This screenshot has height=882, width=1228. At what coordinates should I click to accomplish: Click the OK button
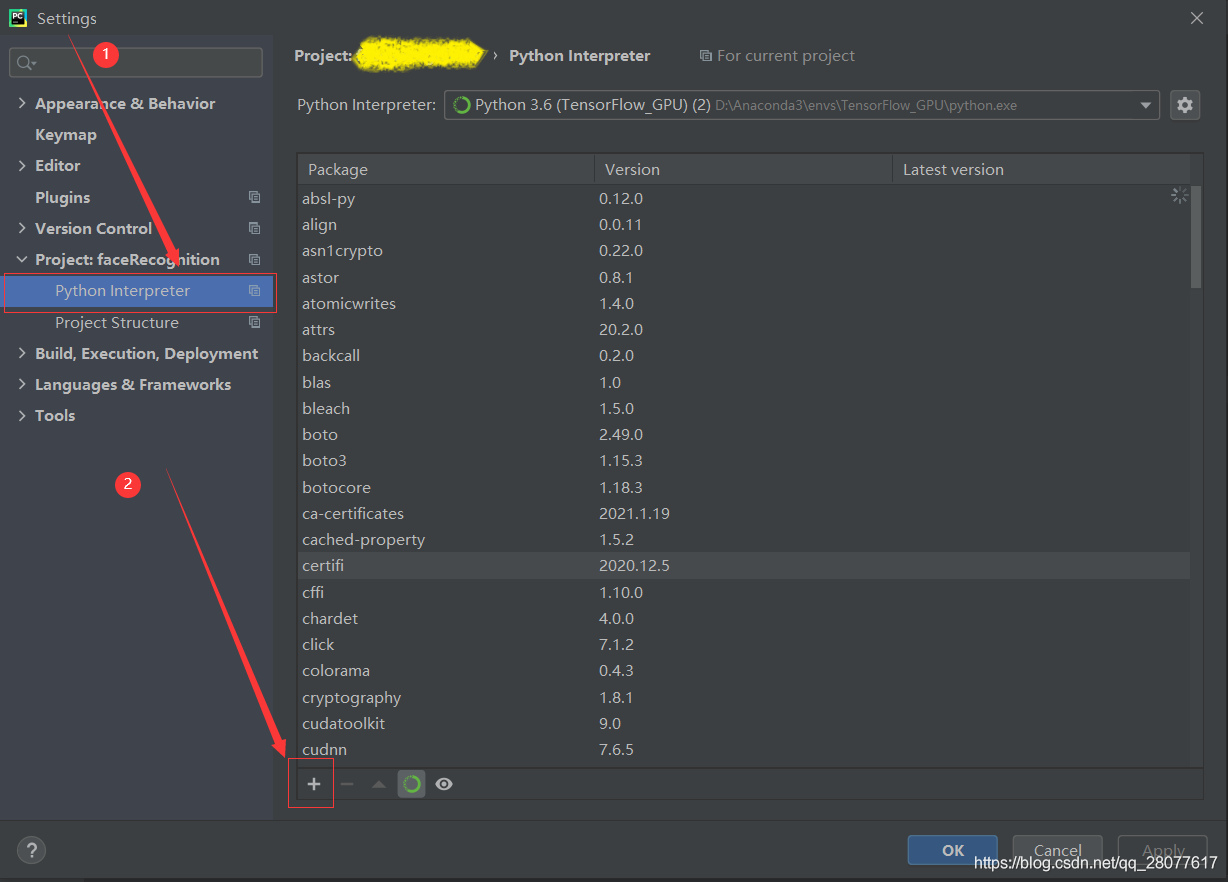pos(953,850)
